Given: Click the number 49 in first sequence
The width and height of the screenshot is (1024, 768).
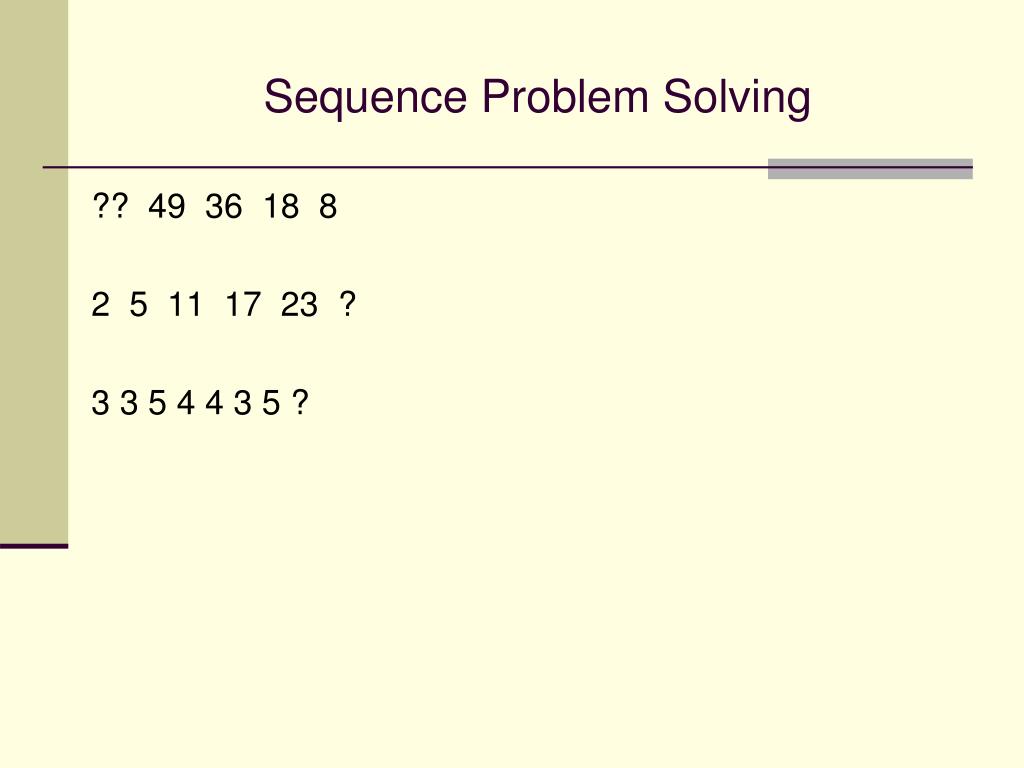Looking at the screenshot, I should 167,206.
